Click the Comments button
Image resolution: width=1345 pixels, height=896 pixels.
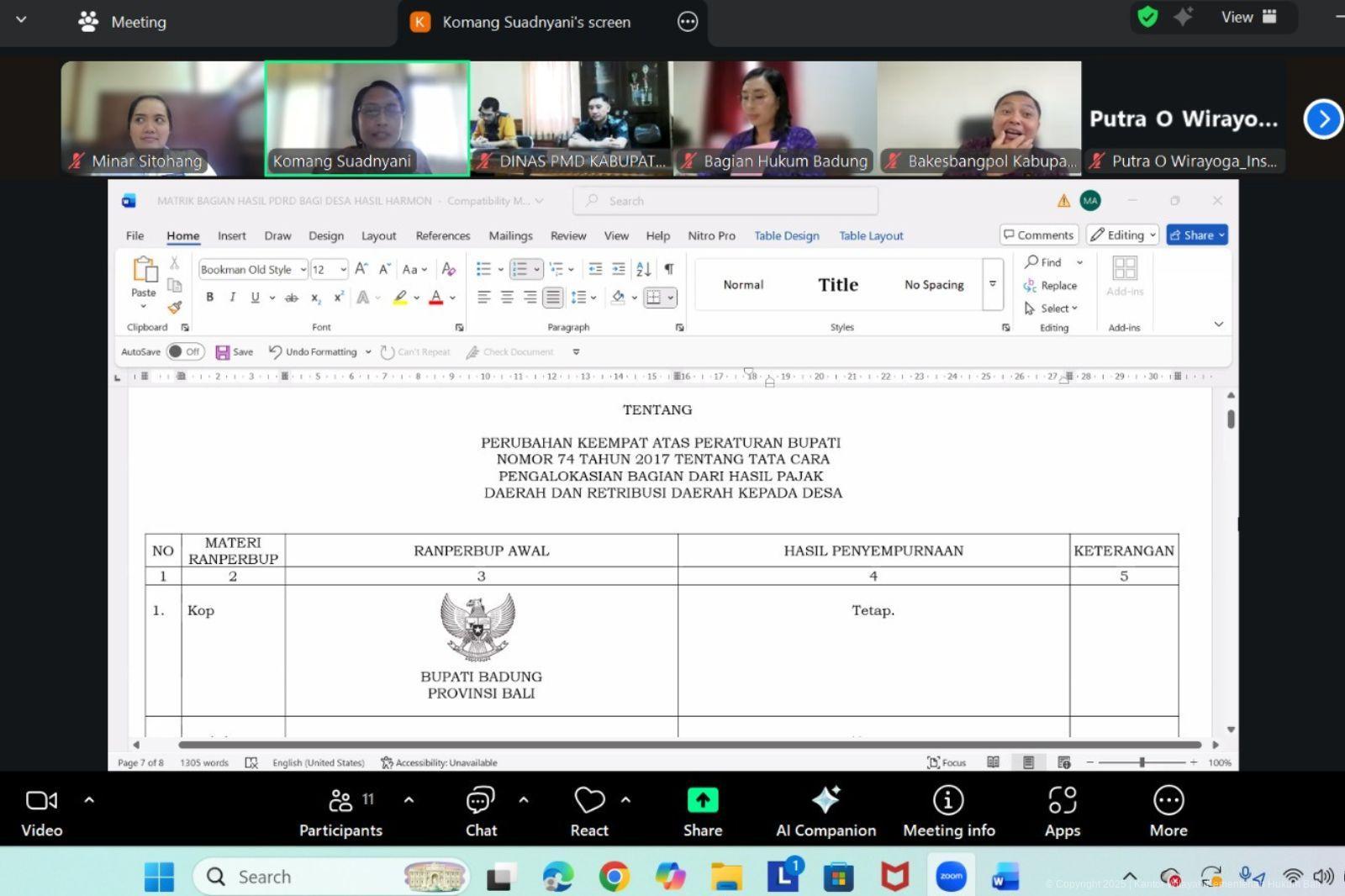[x=1039, y=235]
